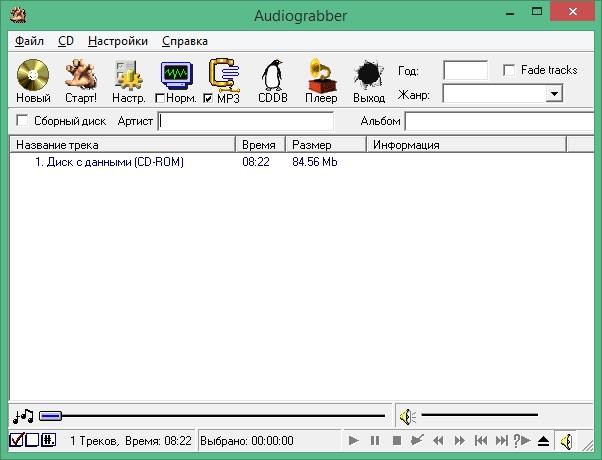Image resolution: width=602 pixels, height=460 pixels.
Task: Uncheck all tracks with the empty box button
Action: click(x=32, y=440)
